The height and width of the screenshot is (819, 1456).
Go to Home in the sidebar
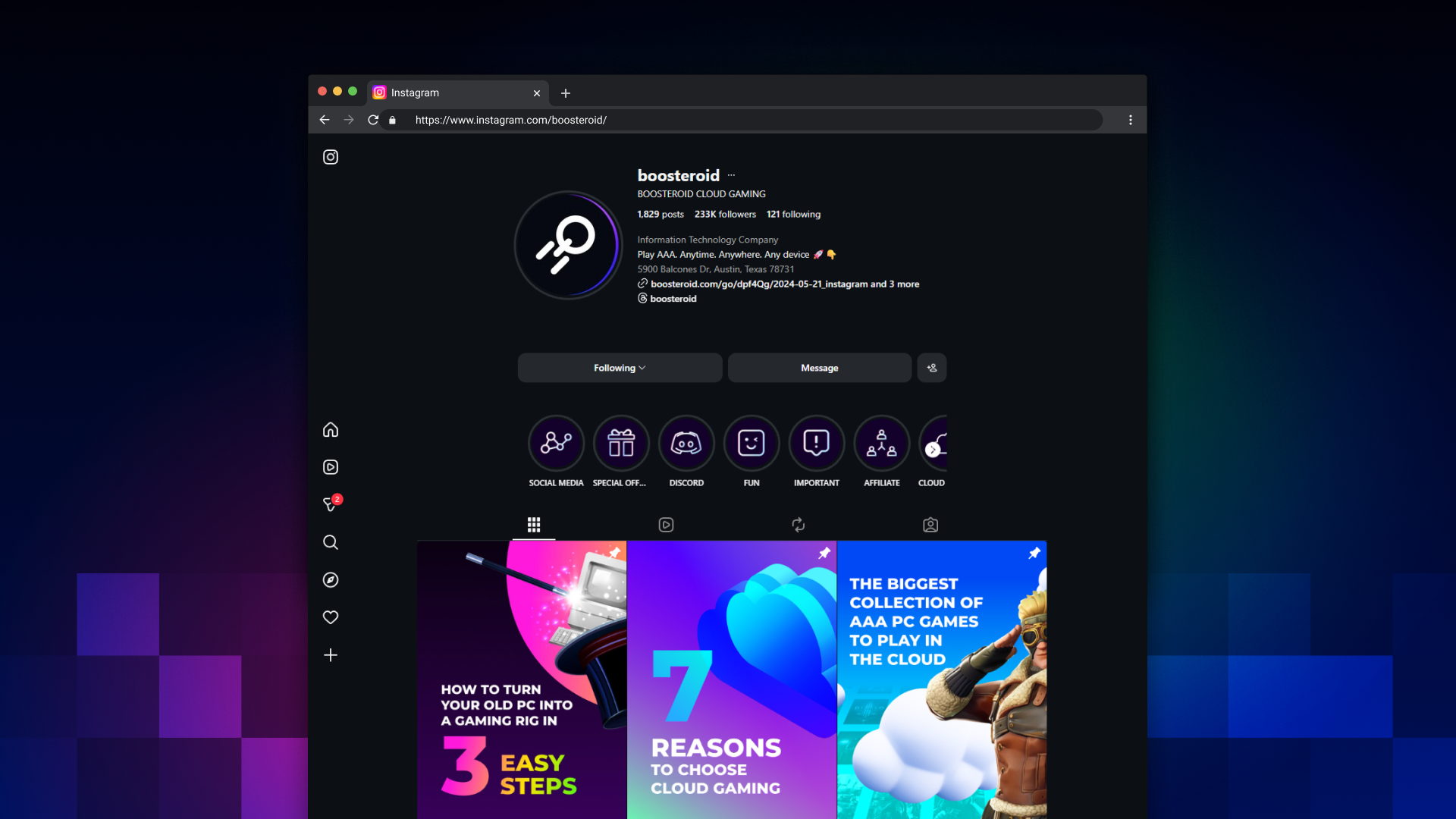coord(331,430)
